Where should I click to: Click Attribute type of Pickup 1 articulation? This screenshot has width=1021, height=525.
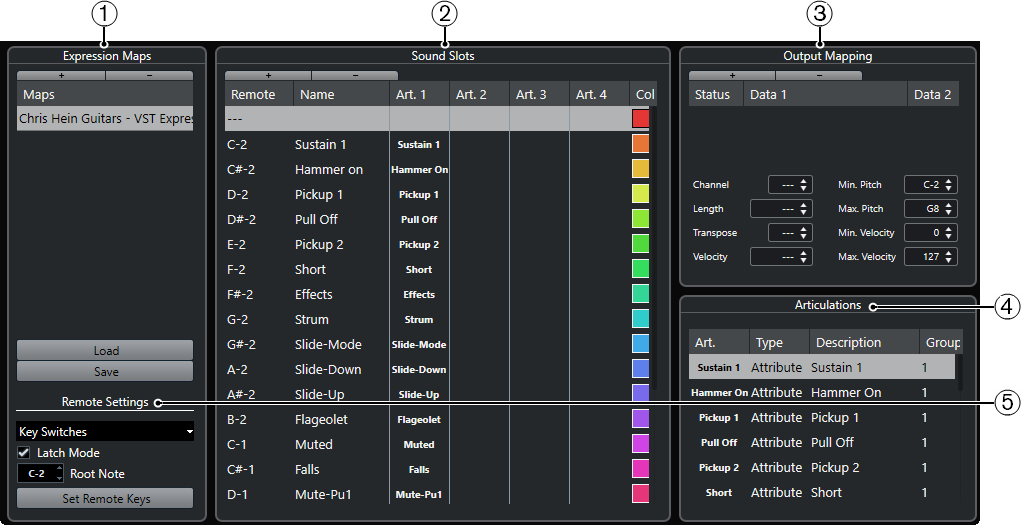(x=776, y=418)
